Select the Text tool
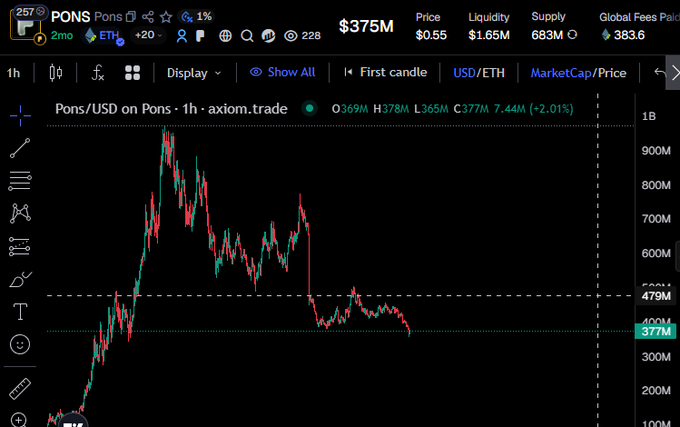The height and width of the screenshot is (427, 680). [20, 312]
